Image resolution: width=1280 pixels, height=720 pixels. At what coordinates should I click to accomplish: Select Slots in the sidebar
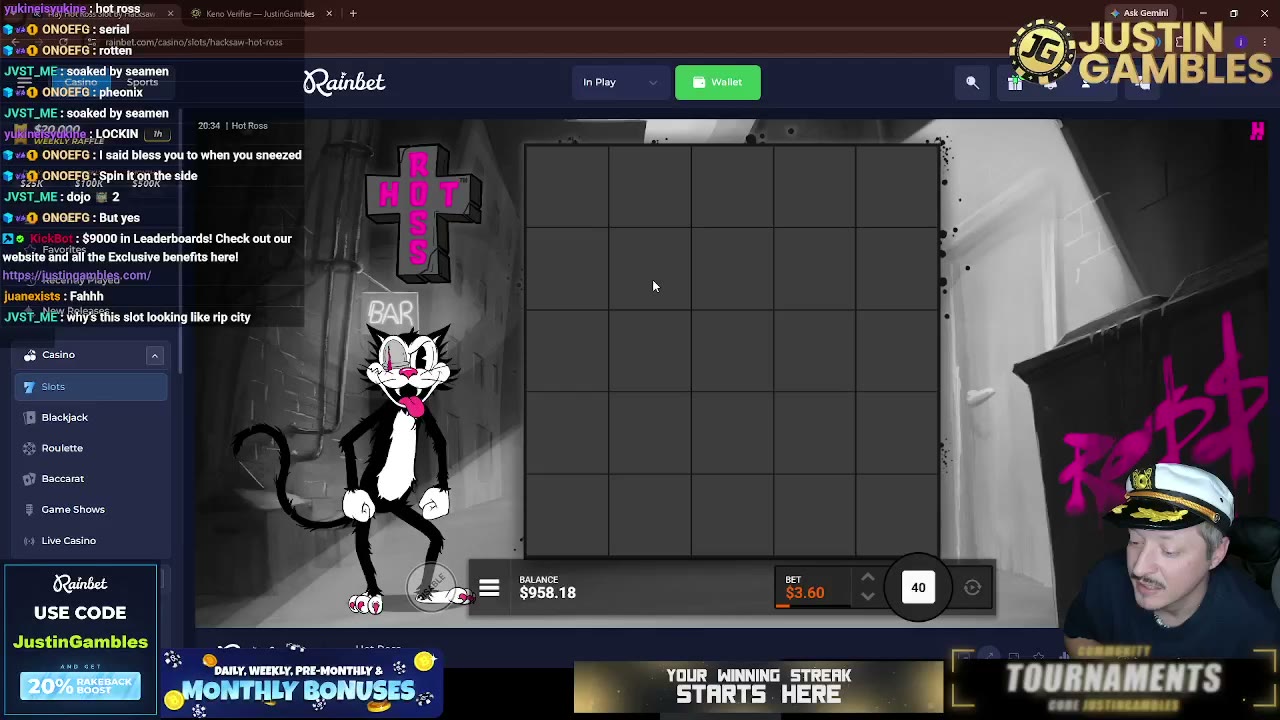(x=91, y=386)
